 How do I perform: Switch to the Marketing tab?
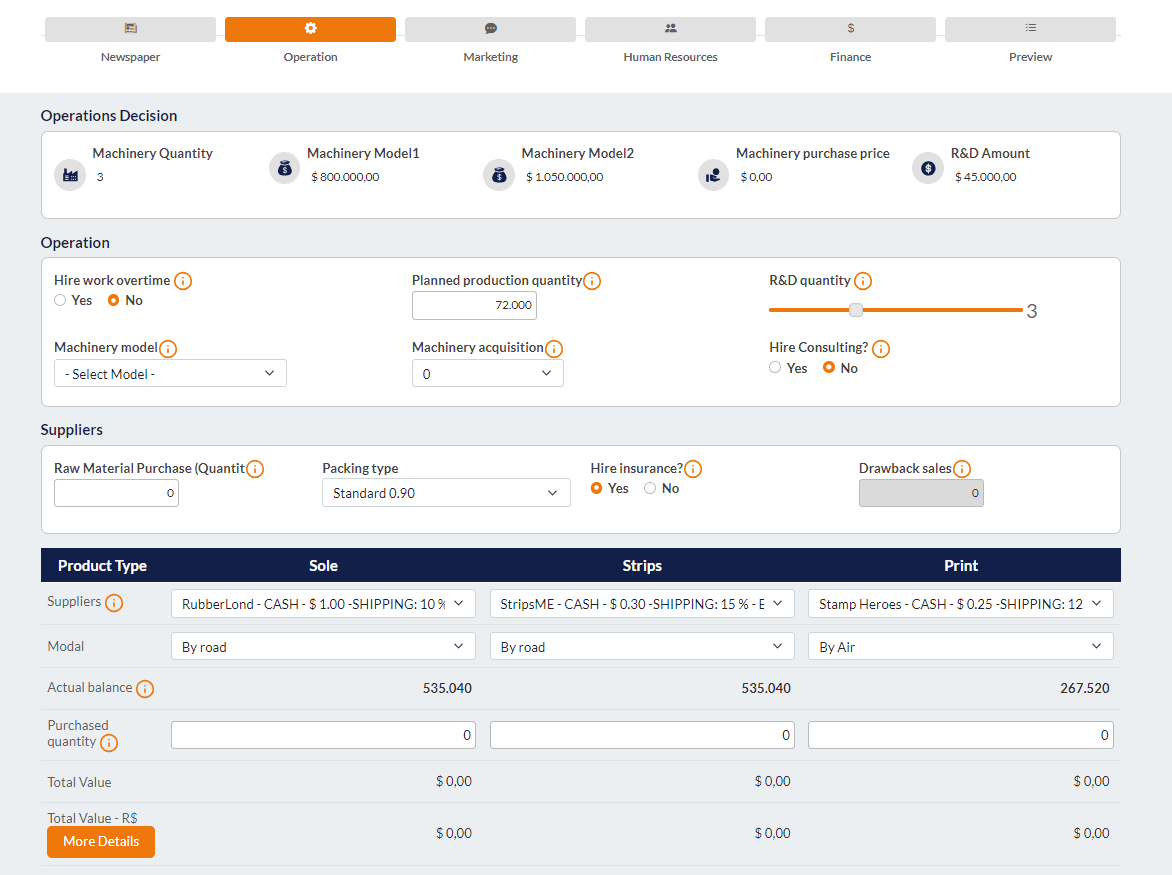pos(490,30)
